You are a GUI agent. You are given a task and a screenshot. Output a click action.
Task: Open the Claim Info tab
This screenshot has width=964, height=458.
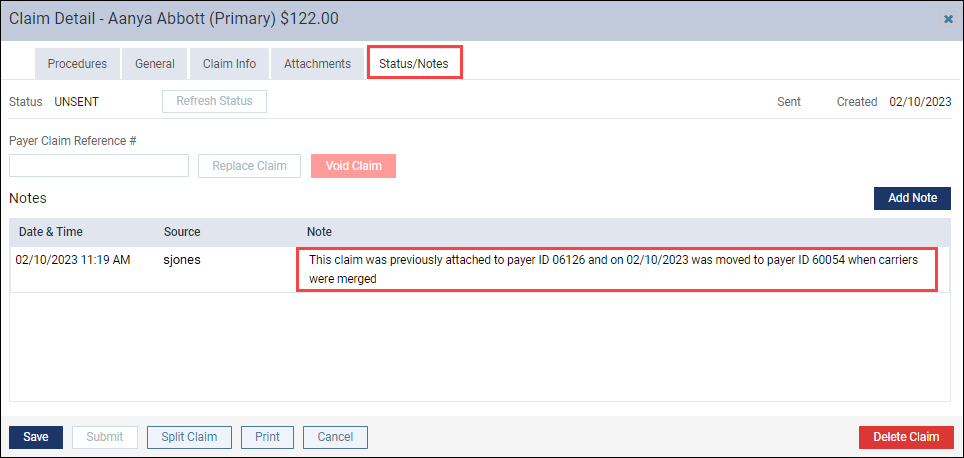click(229, 63)
